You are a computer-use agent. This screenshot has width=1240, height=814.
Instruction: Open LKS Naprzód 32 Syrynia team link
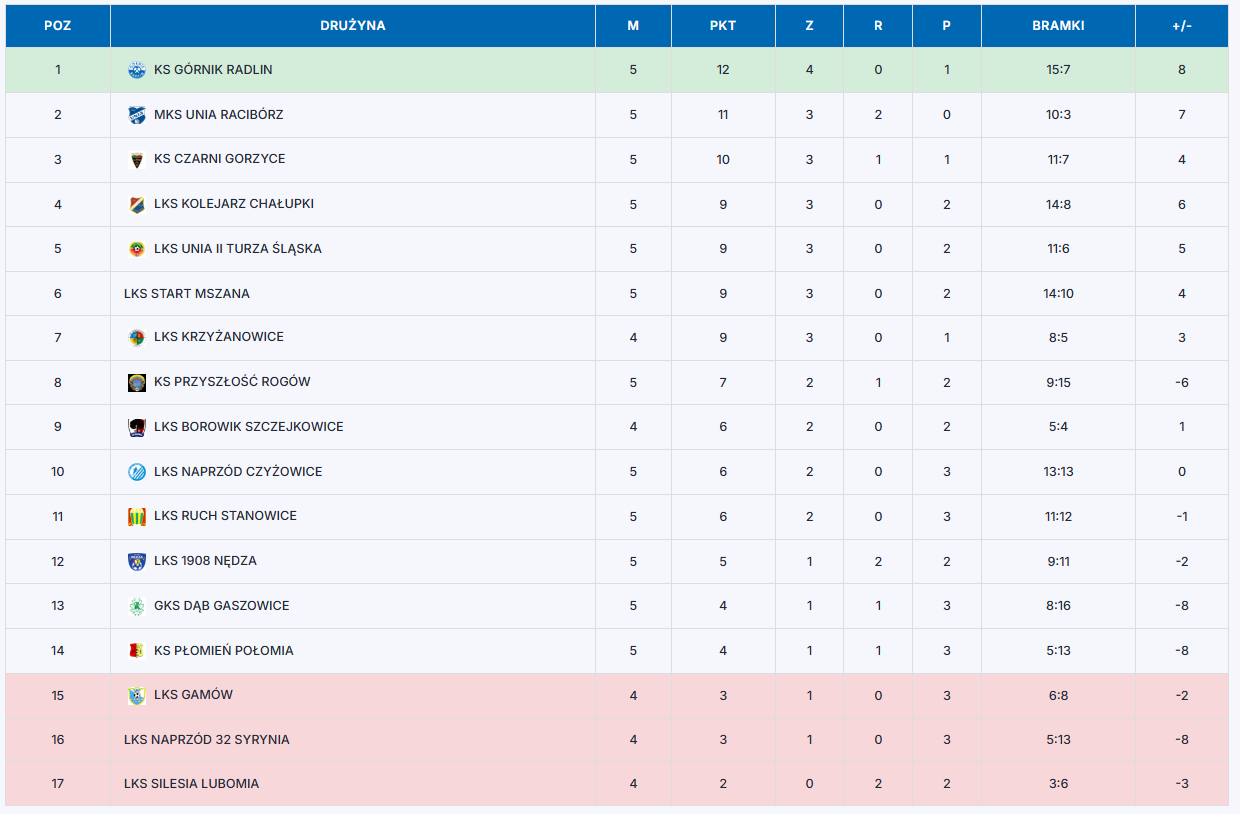(207, 740)
